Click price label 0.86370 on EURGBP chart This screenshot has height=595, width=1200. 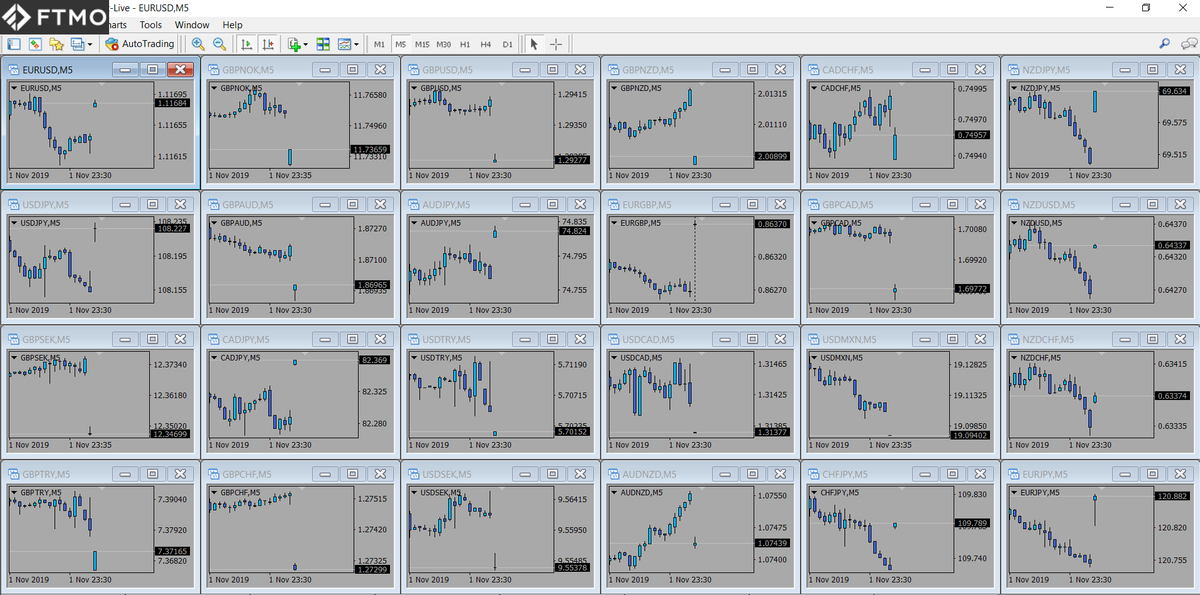click(773, 224)
